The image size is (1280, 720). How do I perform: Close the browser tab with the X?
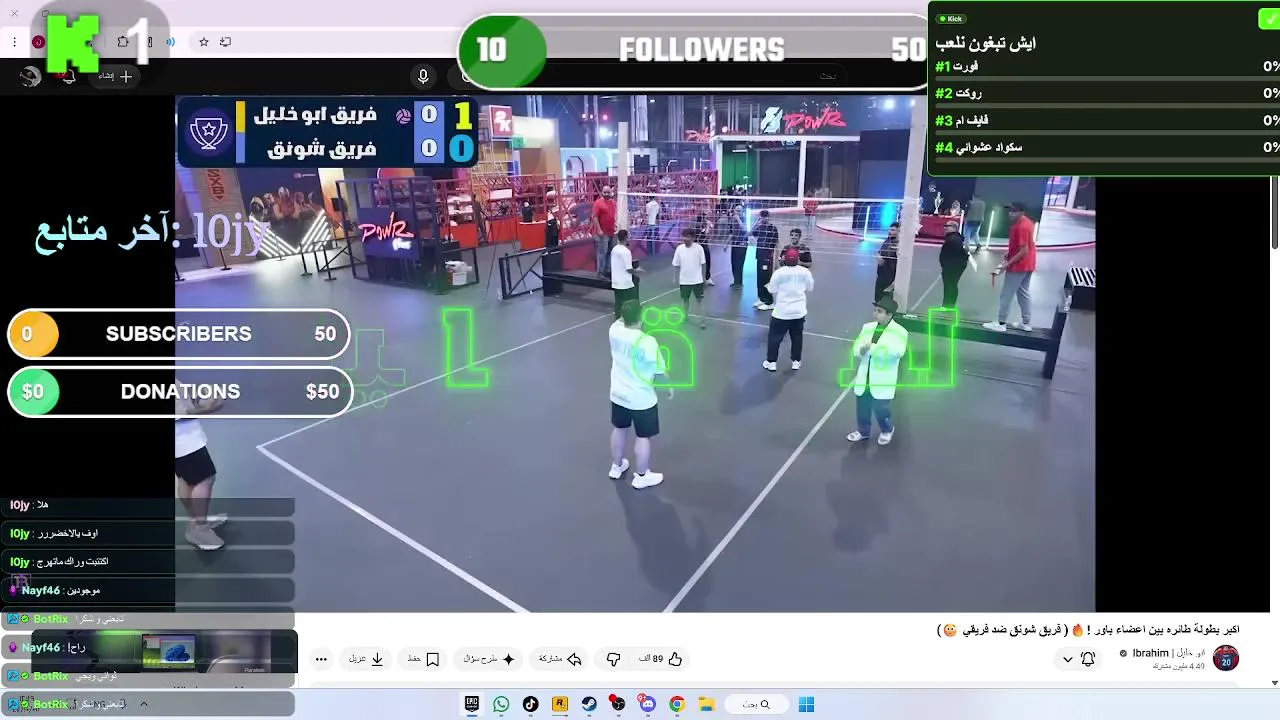click(x=14, y=13)
